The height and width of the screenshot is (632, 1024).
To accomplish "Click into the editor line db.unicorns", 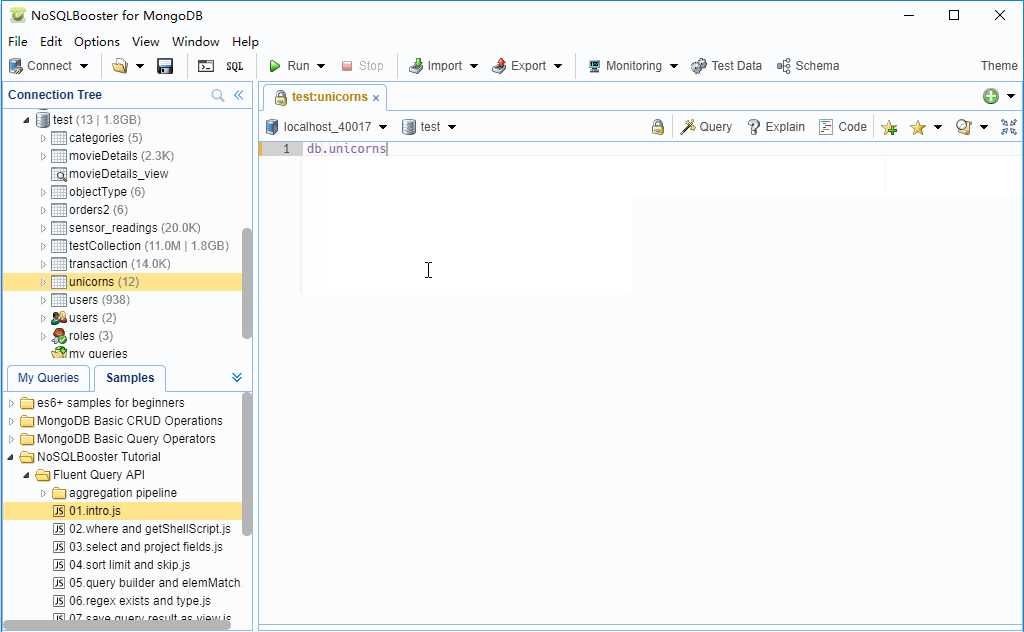I will (x=347, y=149).
